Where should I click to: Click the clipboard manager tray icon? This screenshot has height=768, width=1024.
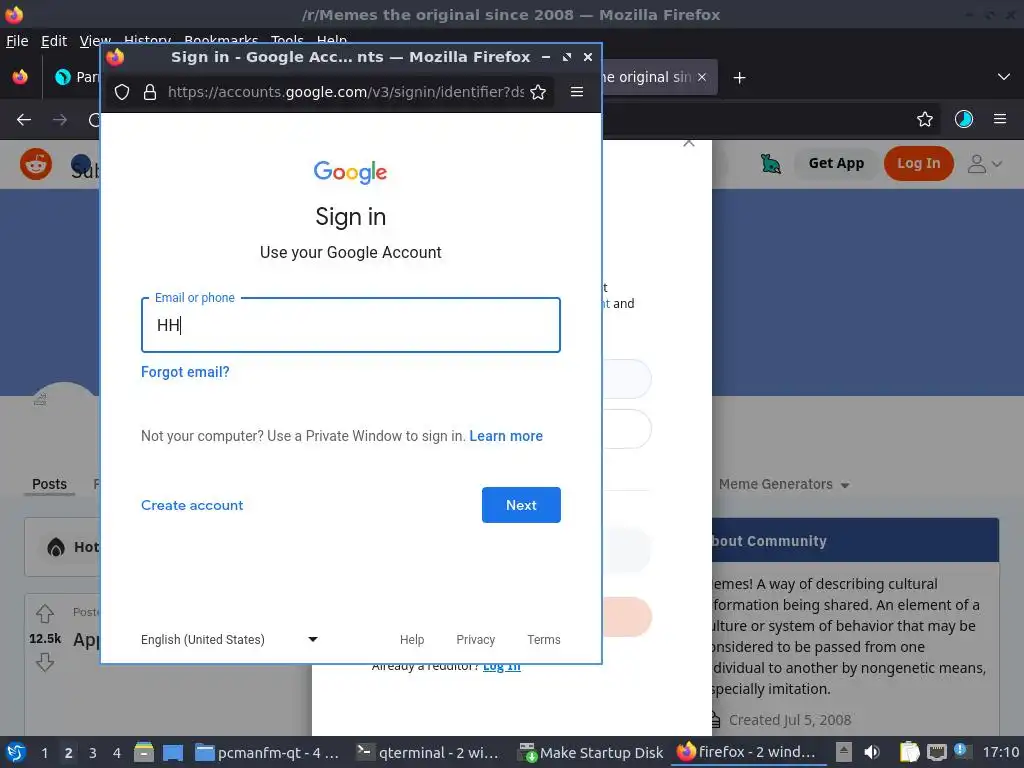pyautogui.click(x=909, y=752)
